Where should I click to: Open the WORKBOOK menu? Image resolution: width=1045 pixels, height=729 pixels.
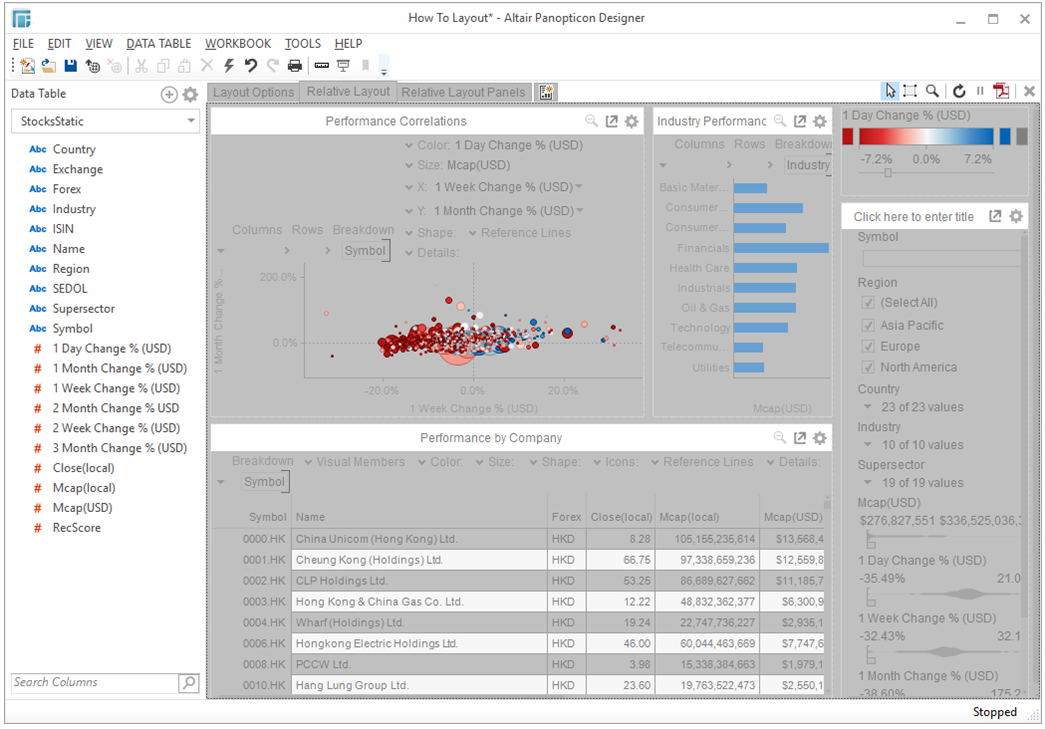[238, 44]
